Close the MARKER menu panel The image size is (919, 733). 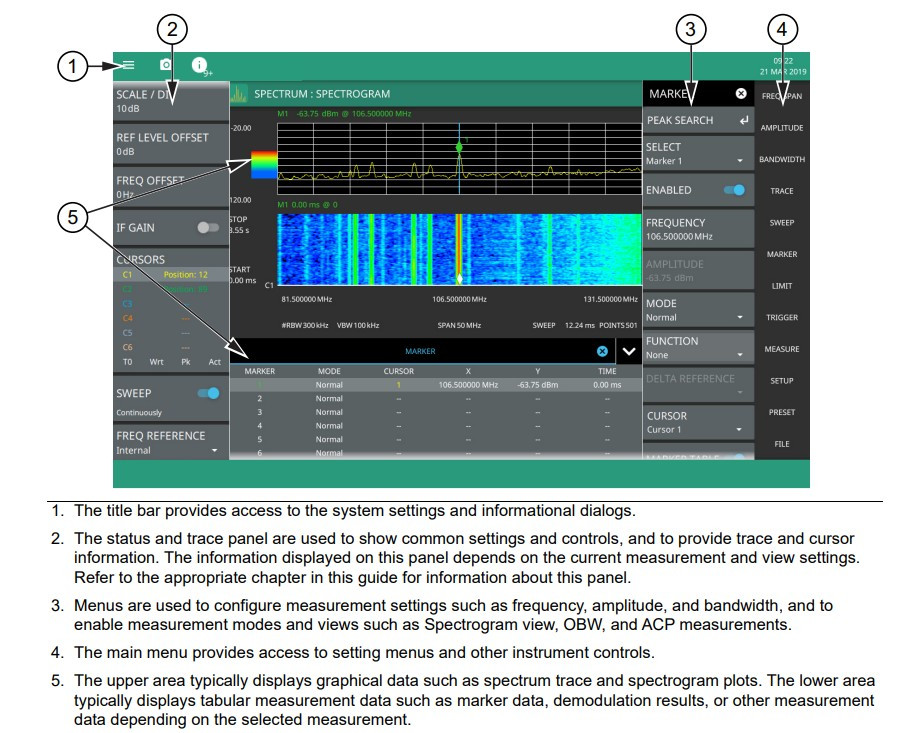741,93
